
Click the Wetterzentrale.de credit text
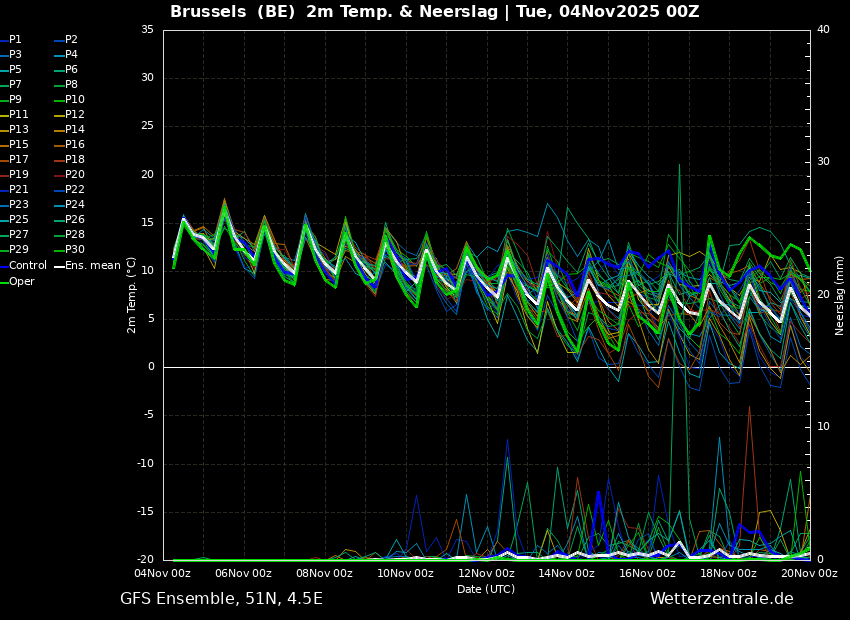coord(722,599)
